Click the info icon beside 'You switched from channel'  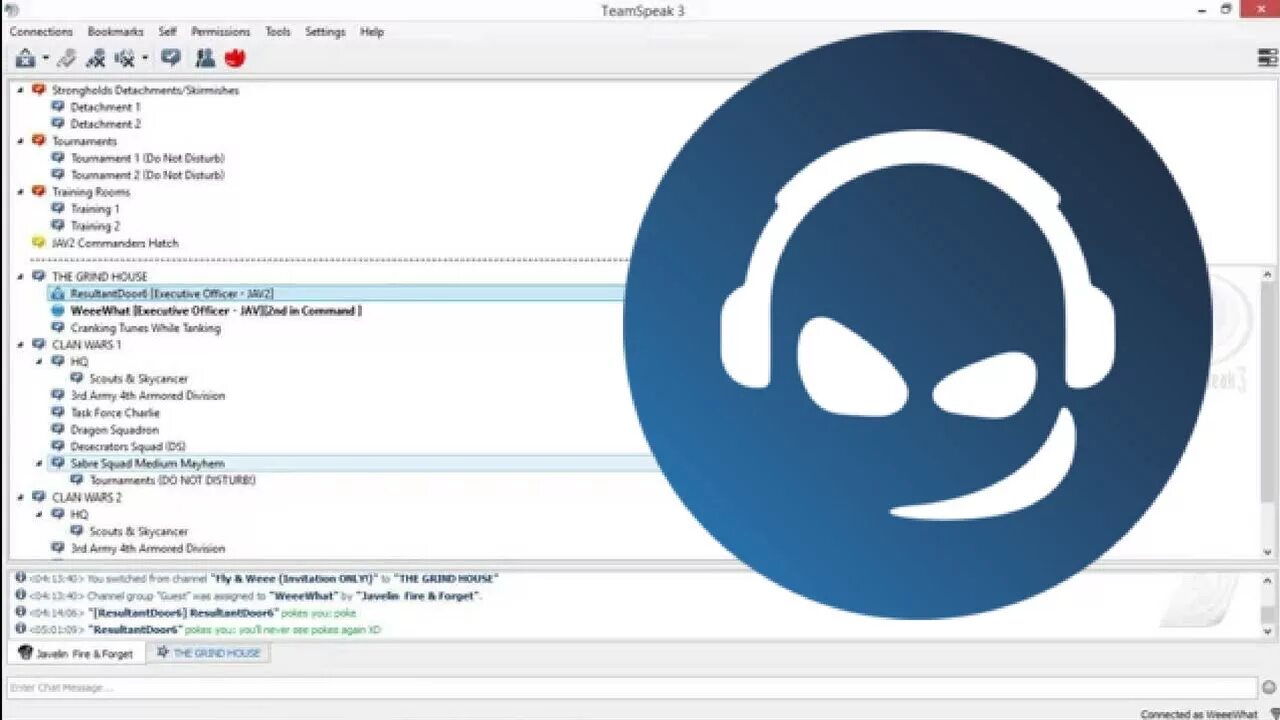point(20,578)
